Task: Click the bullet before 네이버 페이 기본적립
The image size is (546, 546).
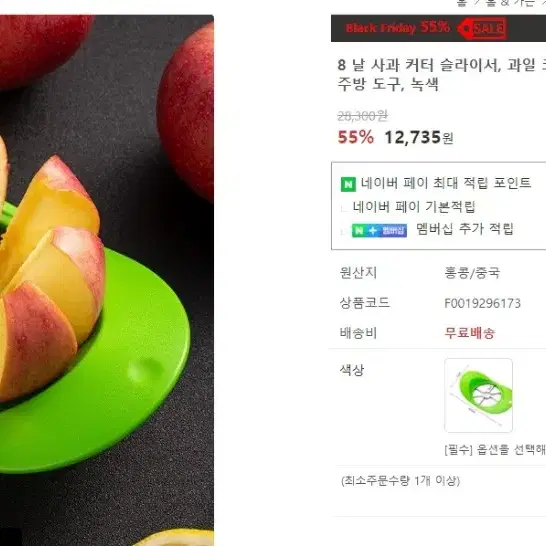Action: [x=344, y=209]
